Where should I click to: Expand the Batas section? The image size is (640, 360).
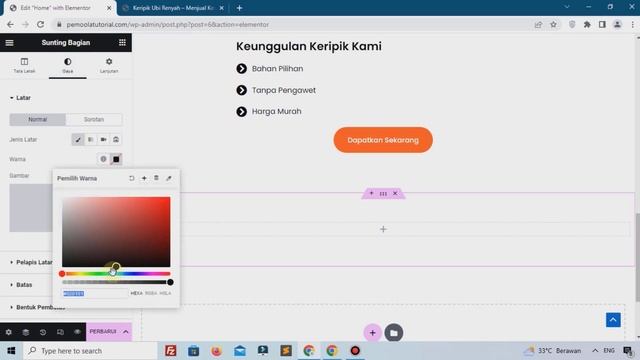(x=21, y=285)
